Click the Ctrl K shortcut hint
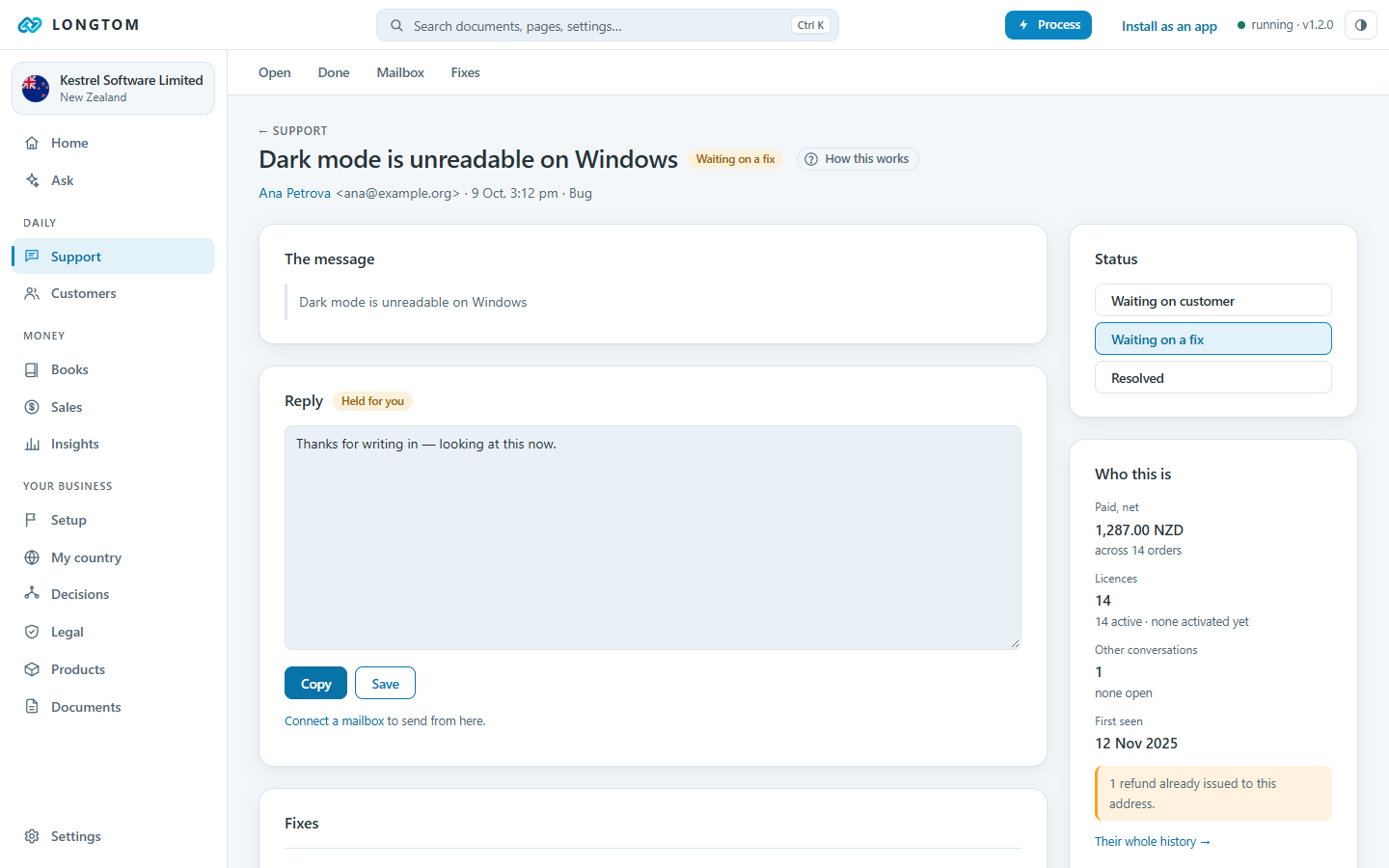Viewport: 1389px width, 868px height. [x=810, y=26]
